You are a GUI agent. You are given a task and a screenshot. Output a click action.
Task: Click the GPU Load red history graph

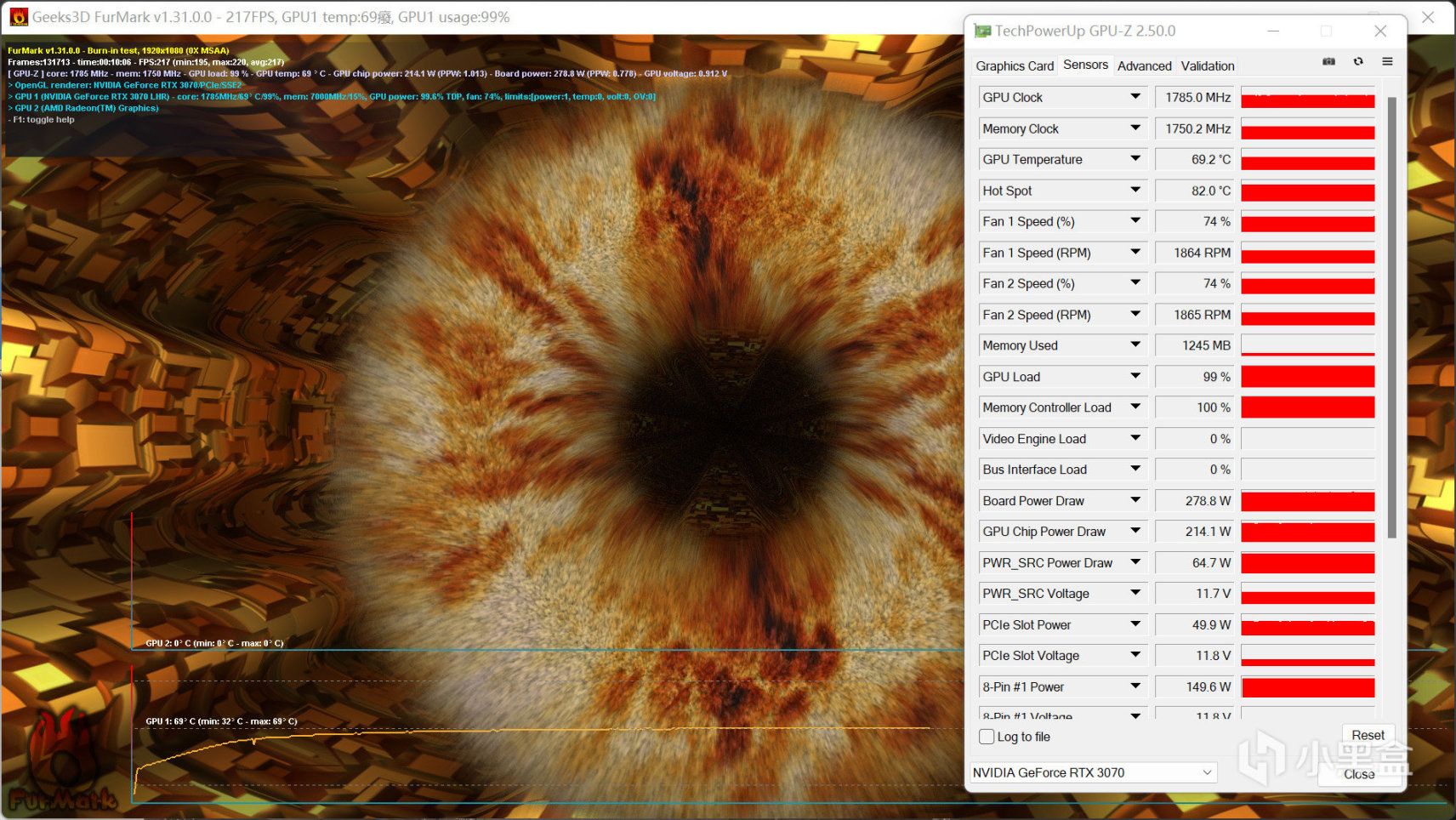1308,377
